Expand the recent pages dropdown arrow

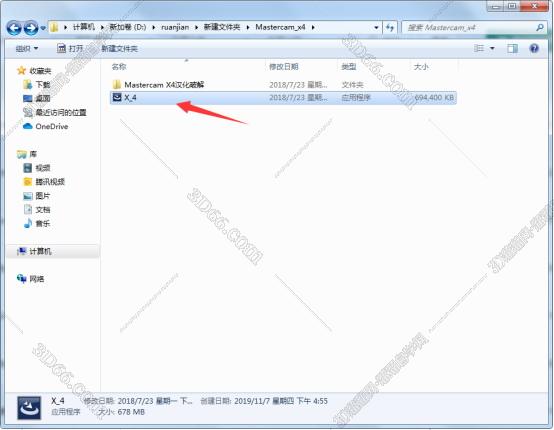pyautogui.click(x=43, y=28)
